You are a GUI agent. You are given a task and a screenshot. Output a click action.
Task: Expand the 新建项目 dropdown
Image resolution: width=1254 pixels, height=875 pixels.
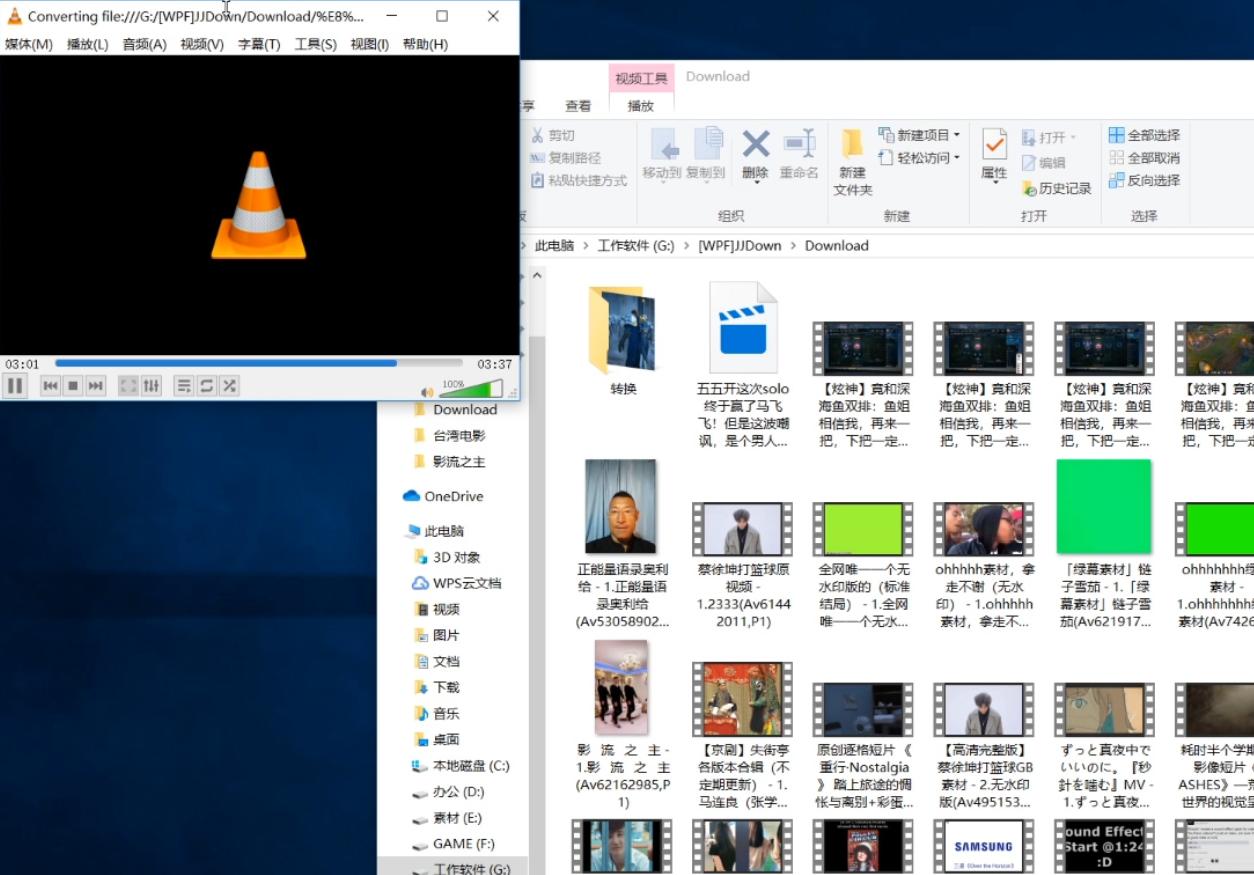point(956,135)
